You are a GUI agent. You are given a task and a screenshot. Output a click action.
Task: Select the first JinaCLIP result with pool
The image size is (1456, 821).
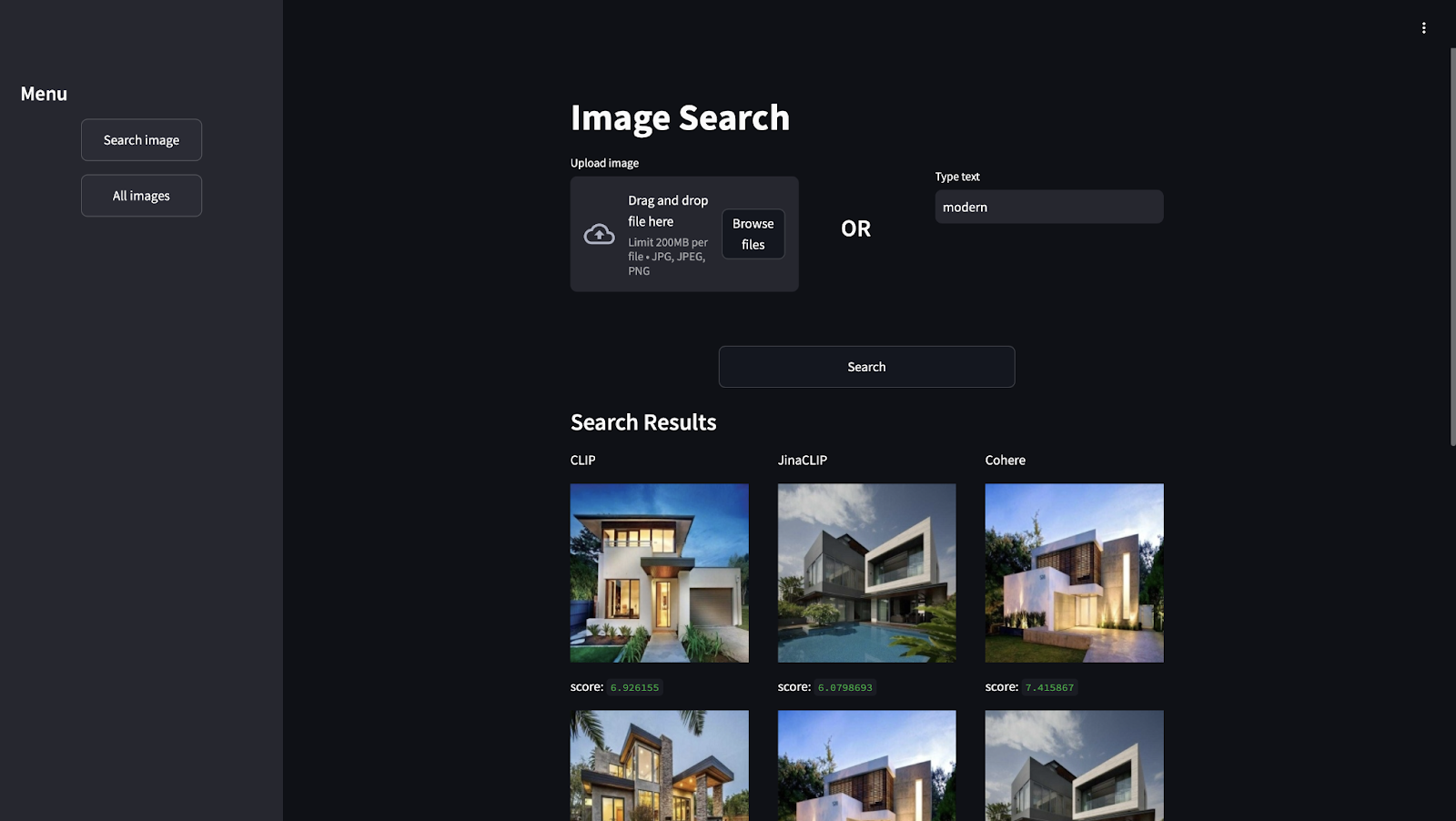[x=867, y=573]
